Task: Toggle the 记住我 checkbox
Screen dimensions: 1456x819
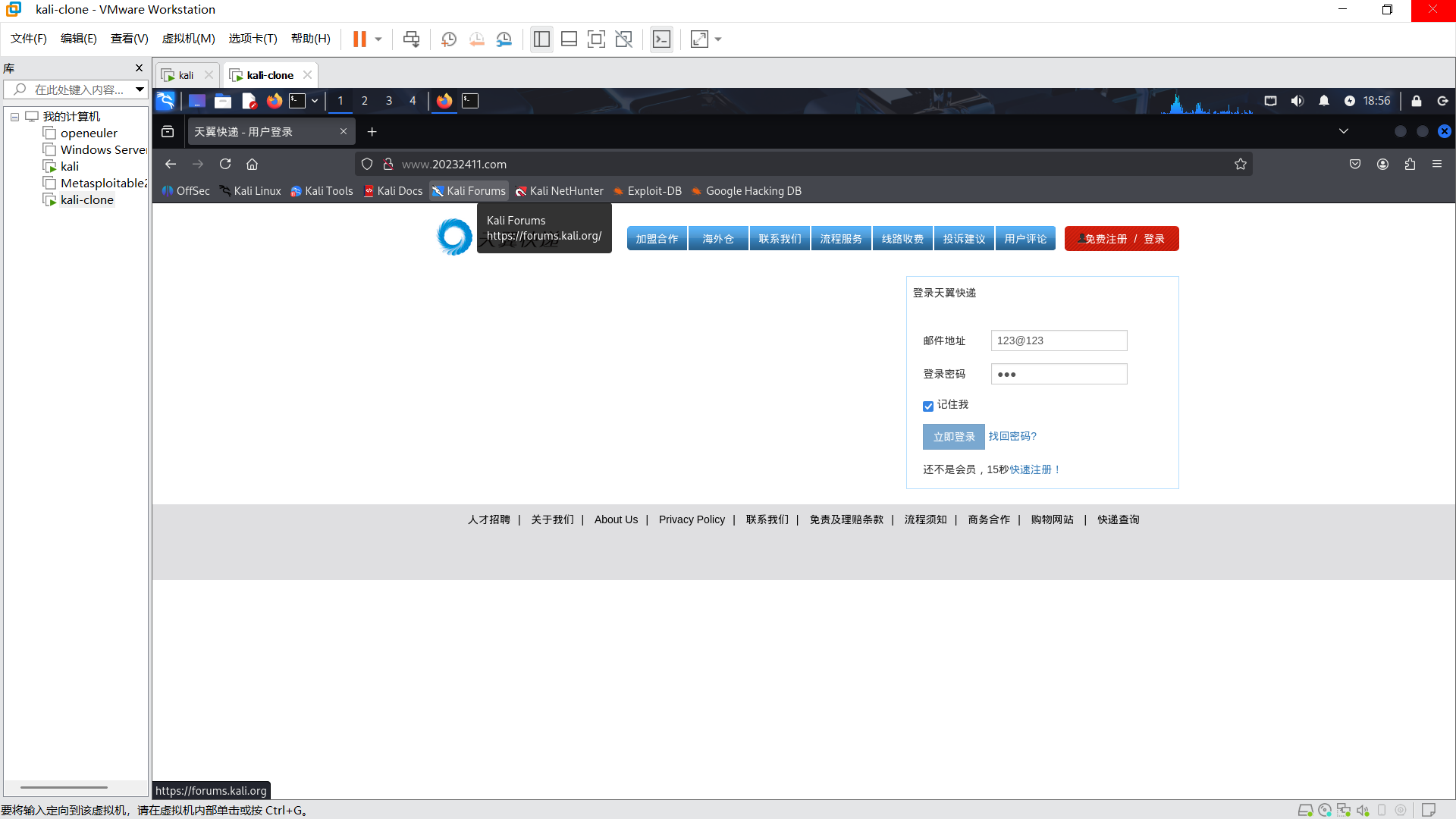Action: tap(928, 406)
